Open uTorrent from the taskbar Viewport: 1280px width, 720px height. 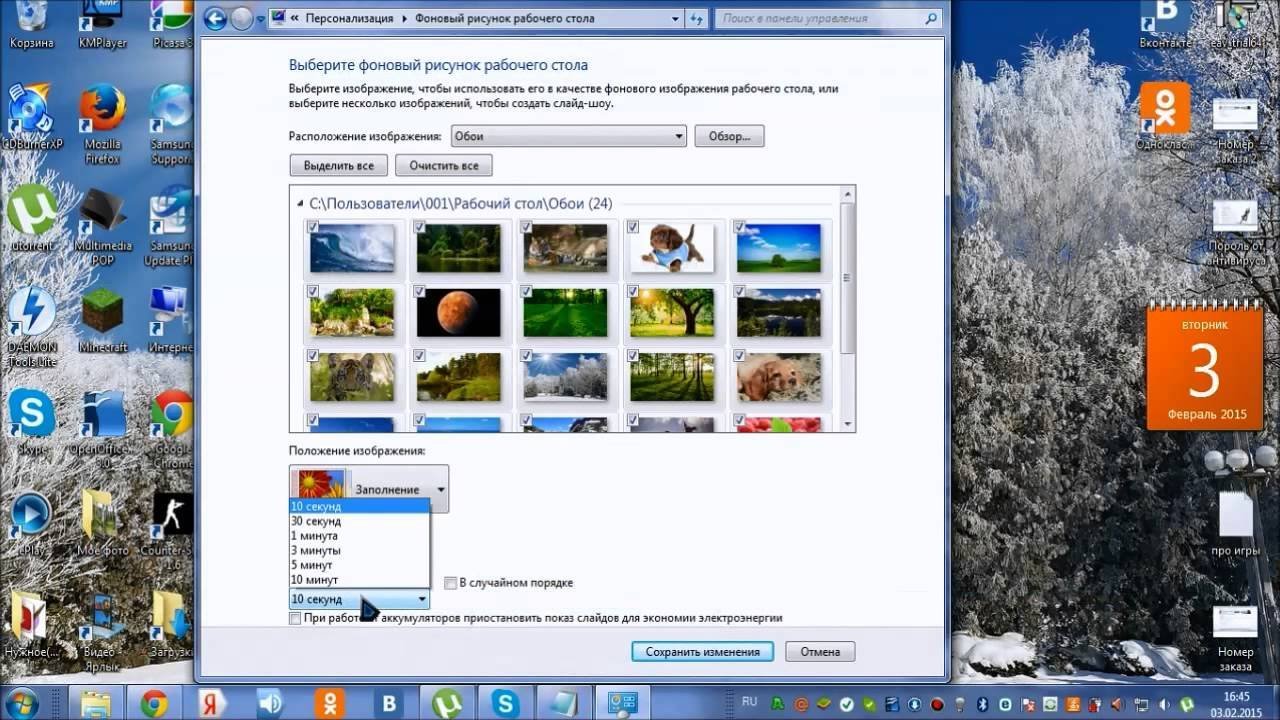tap(446, 703)
